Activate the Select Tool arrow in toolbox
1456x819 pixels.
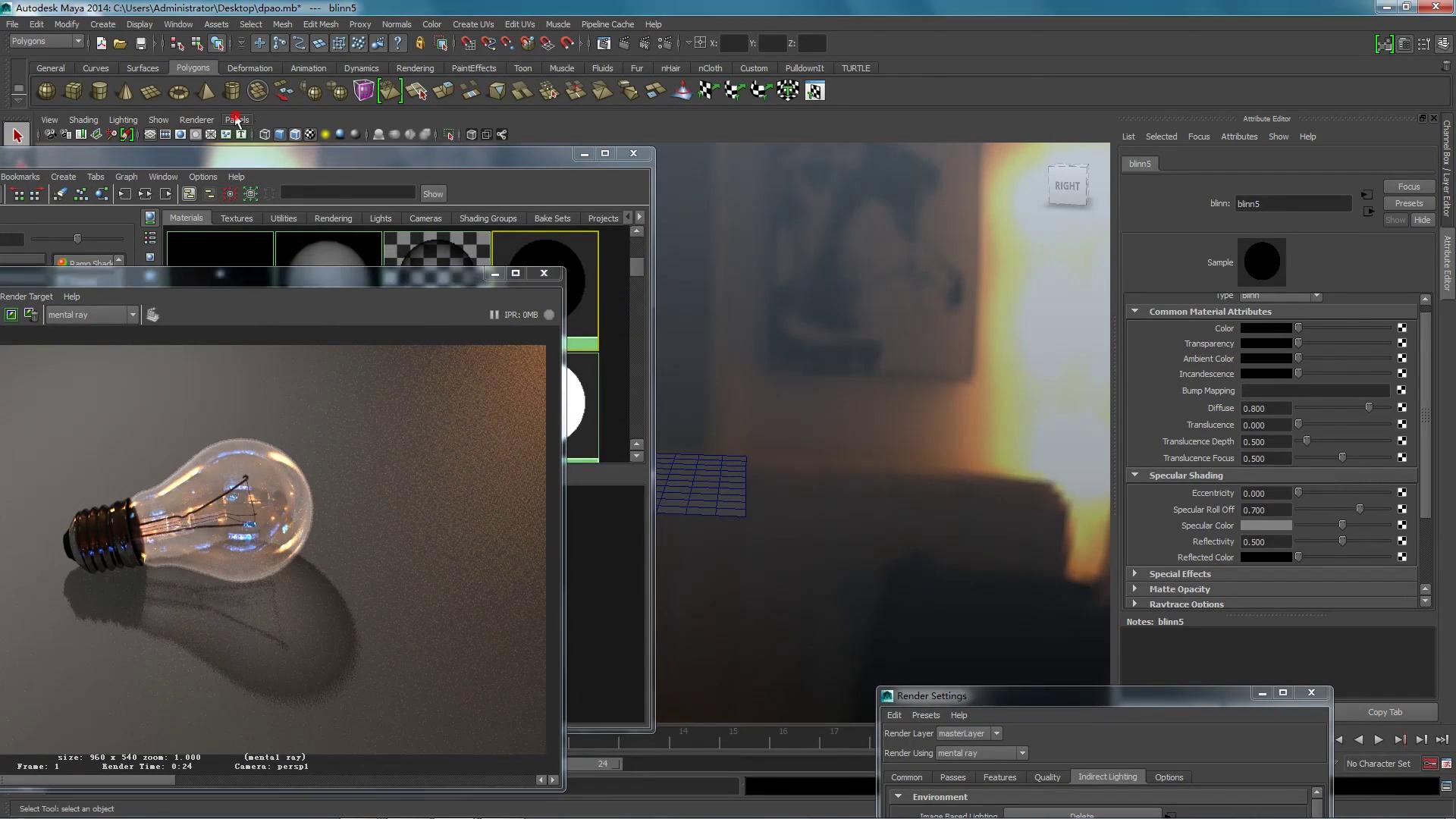[x=17, y=136]
